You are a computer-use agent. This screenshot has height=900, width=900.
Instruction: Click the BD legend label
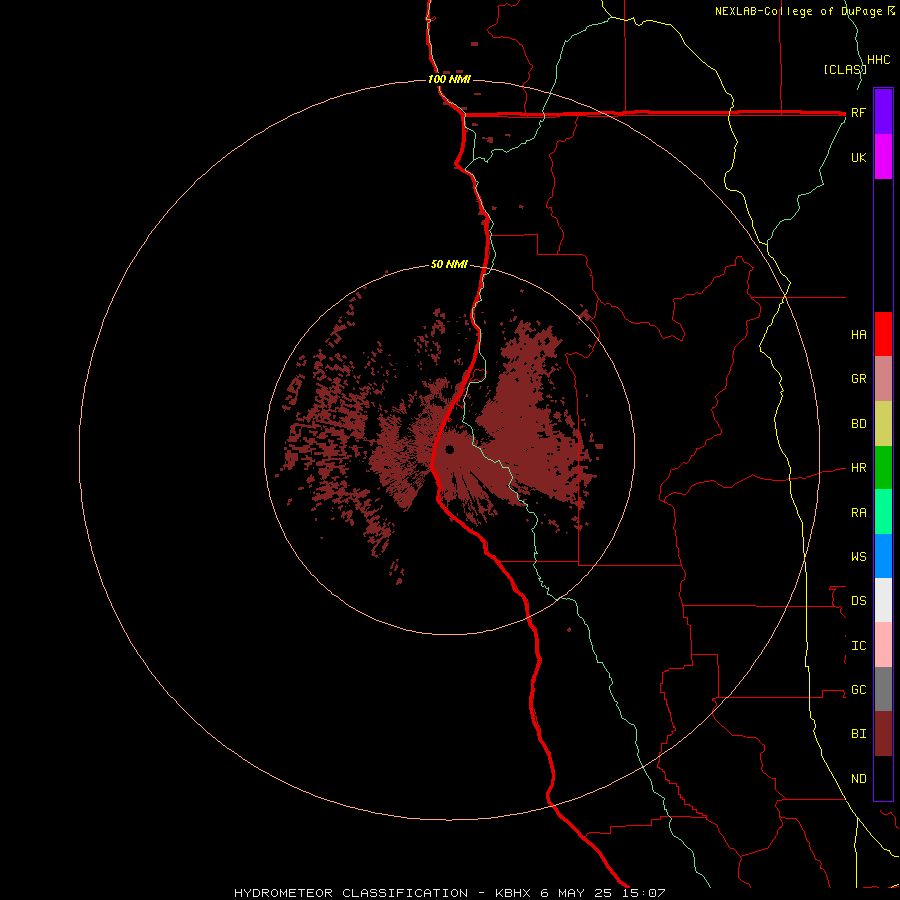[859, 424]
